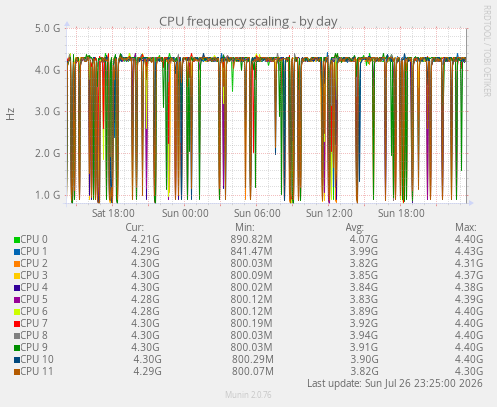Click the CPU 4 dark blue legend swatch
This screenshot has height=407, width=497.
(x=17, y=288)
